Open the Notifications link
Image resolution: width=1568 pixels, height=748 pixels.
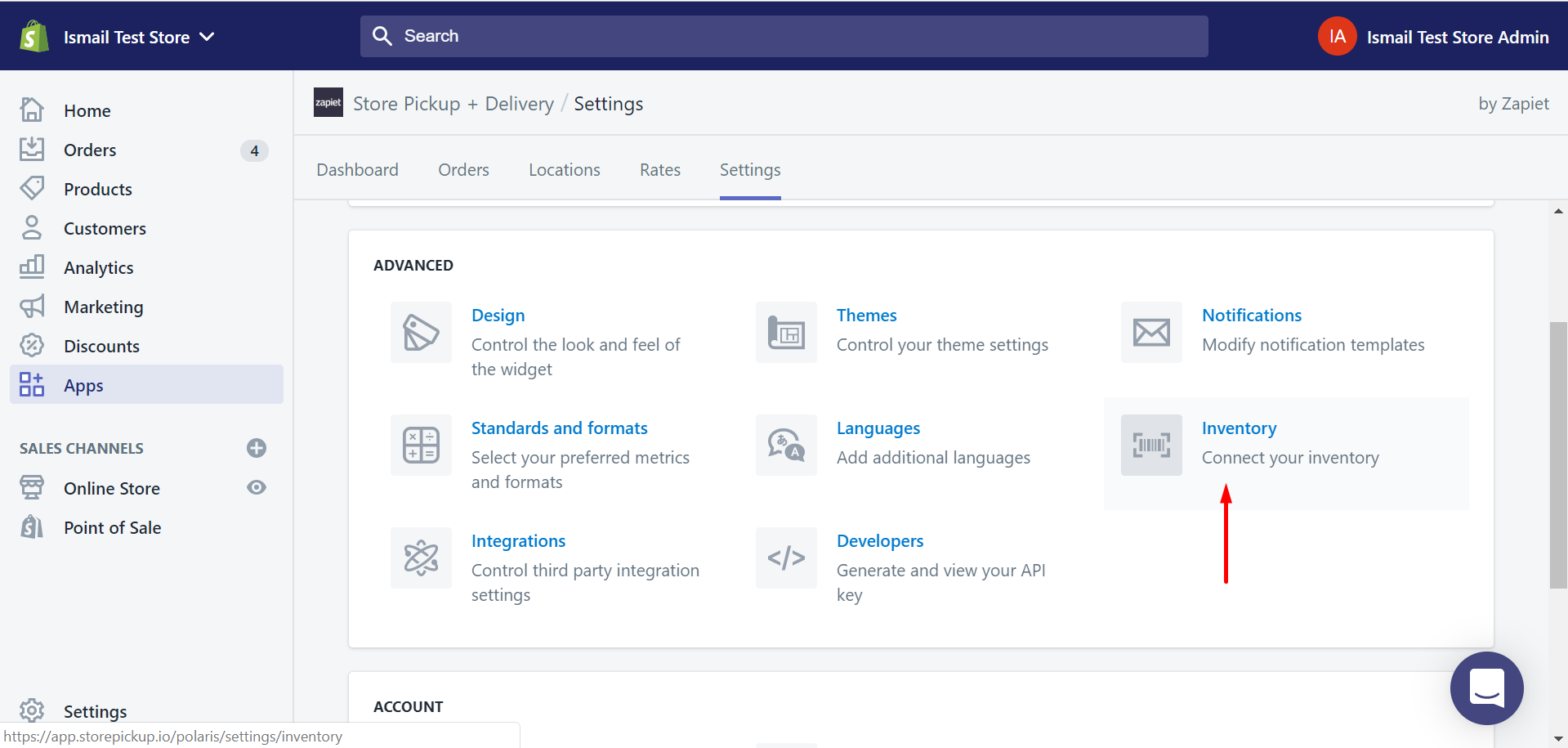click(x=1251, y=315)
